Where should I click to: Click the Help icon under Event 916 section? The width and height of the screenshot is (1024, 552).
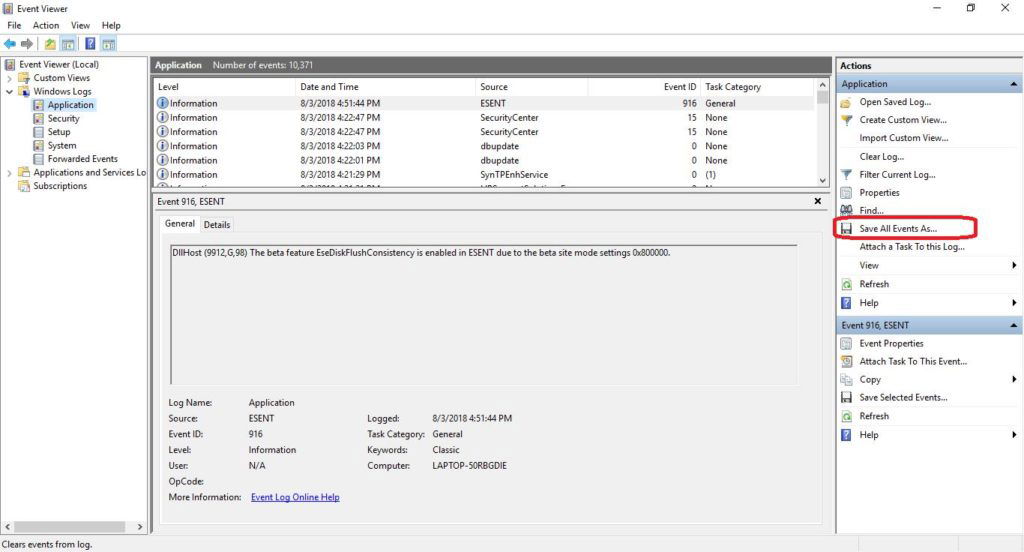(x=846, y=434)
